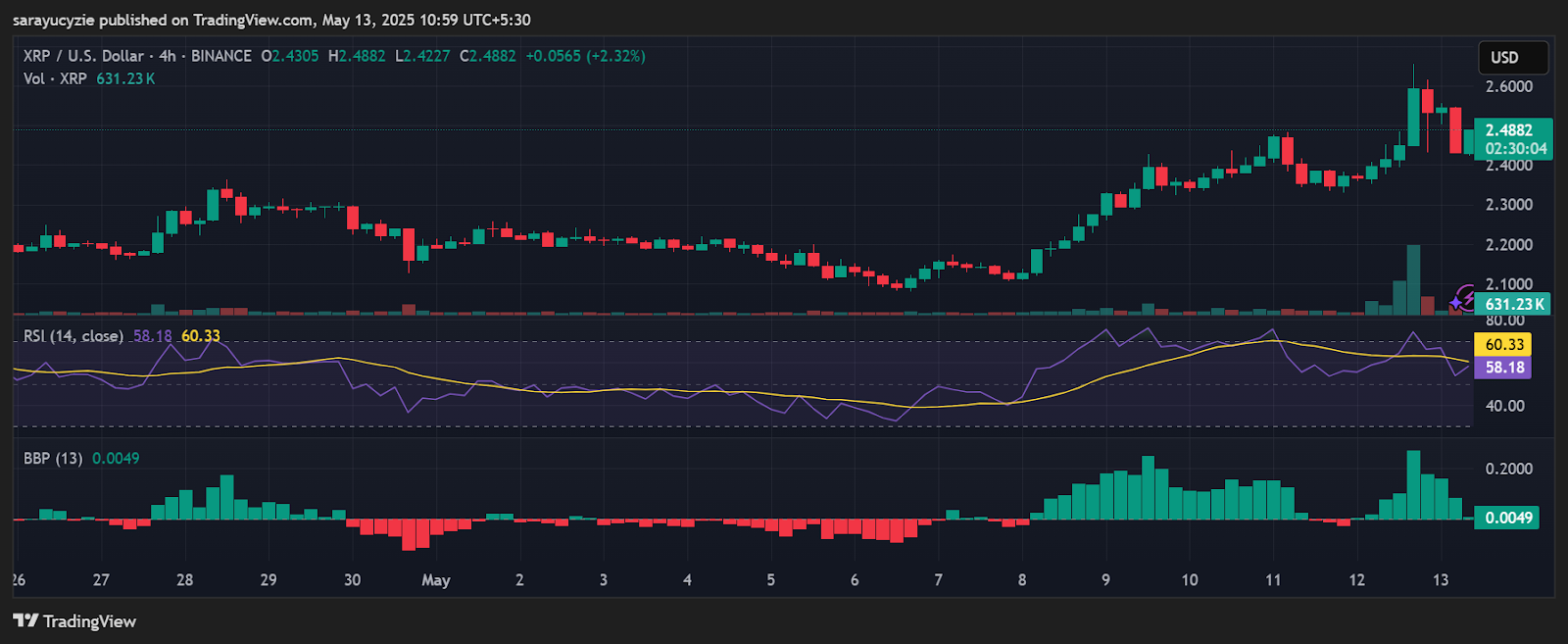This screenshot has height=644, width=1568.
Task: Click the green 0.0049 BBP value tag
Action: pos(1506,518)
